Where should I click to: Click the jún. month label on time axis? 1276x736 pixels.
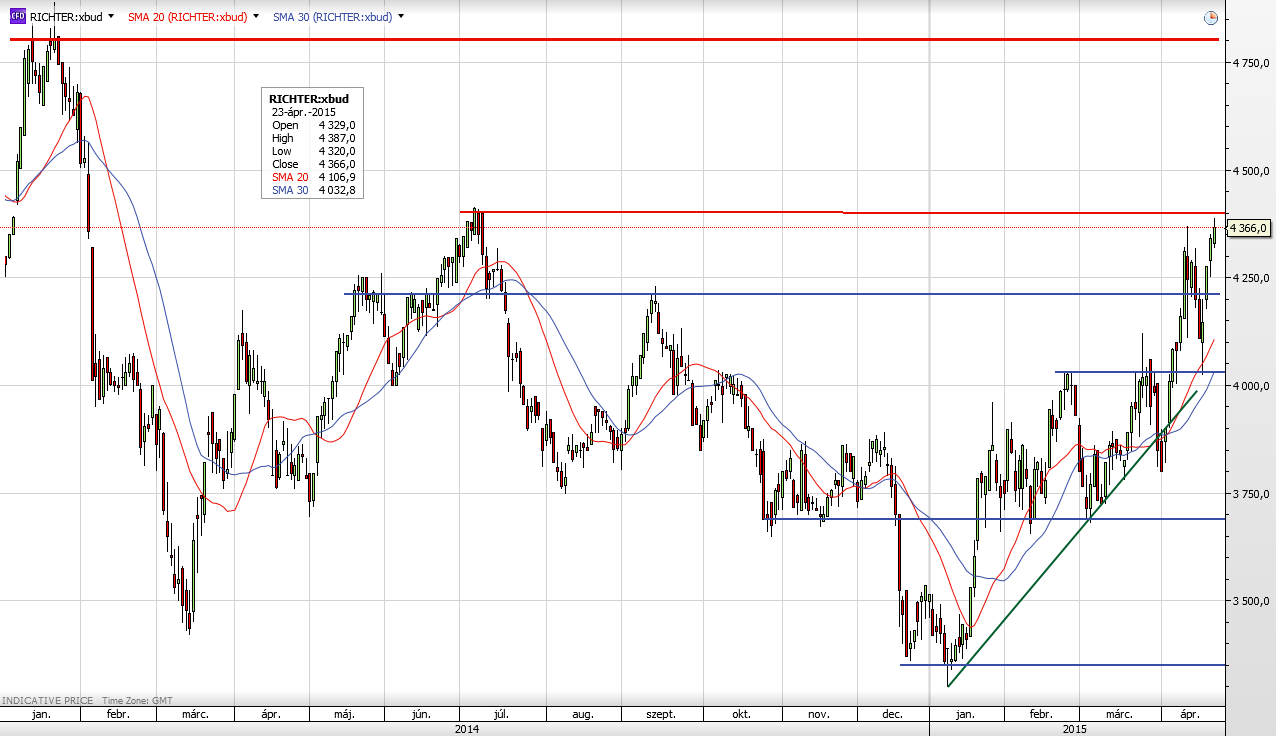(x=421, y=715)
